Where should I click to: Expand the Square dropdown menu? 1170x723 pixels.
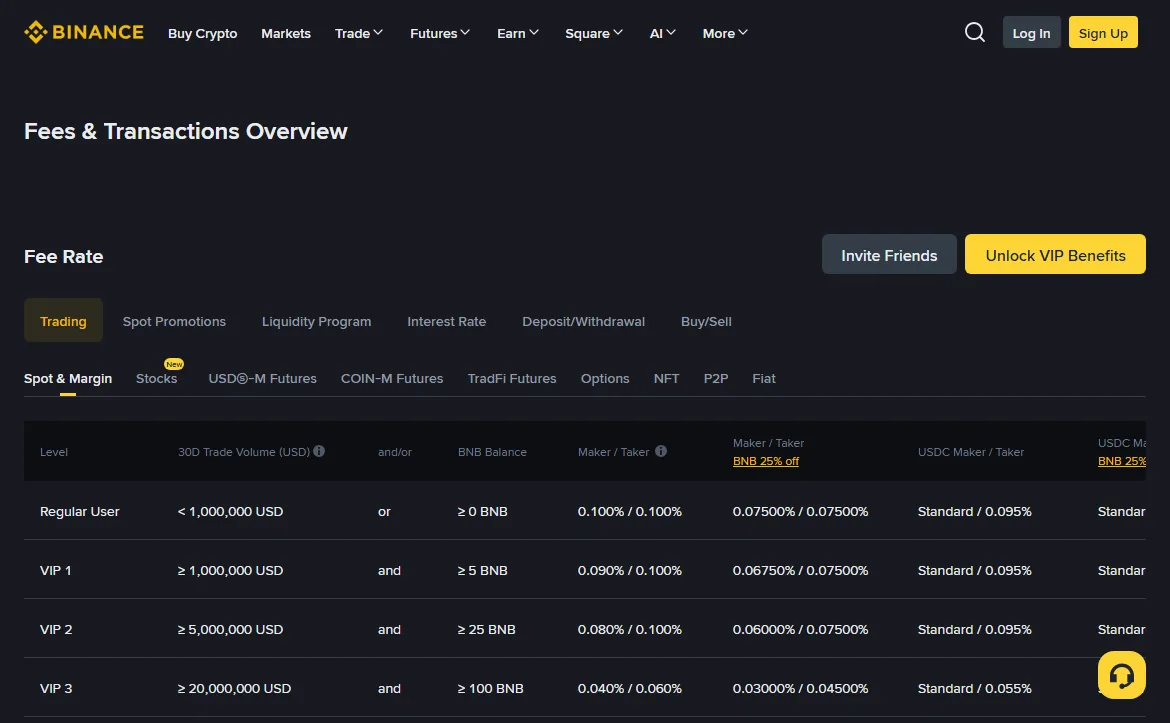pos(594,33)
